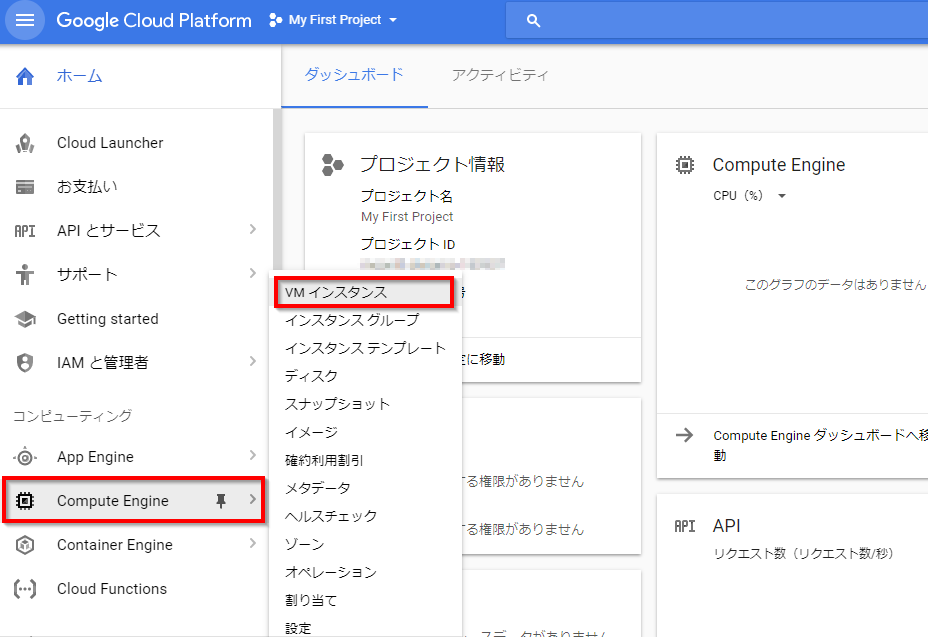Screen dimensions: 928x637
Task: Open Cloud Launcher in sidebar
Action: tap(110, 143)
